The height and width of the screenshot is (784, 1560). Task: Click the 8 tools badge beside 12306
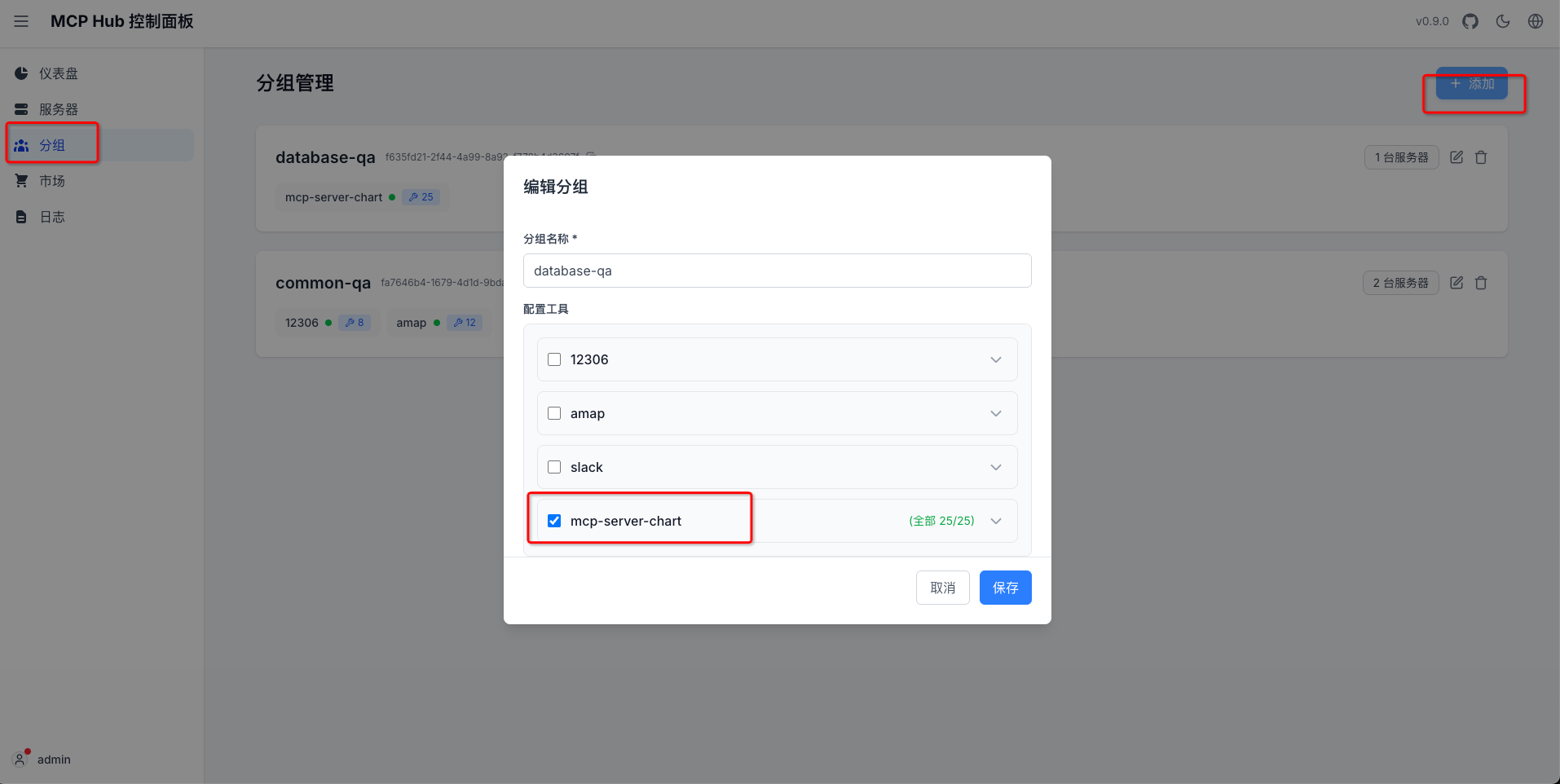pyautogui.click(x=355, y=323)
